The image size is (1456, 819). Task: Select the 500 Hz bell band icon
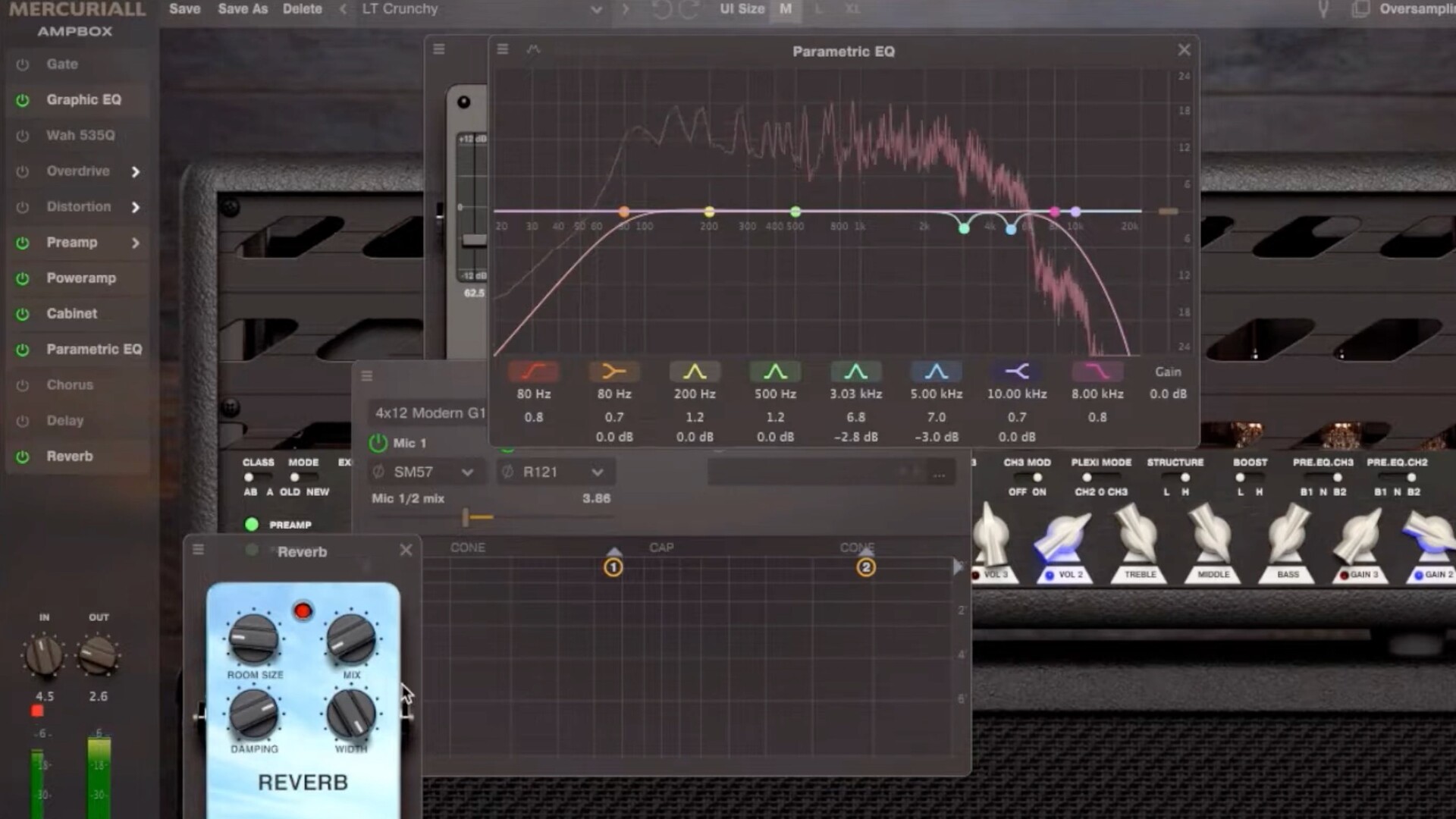(x=775, y=372)
